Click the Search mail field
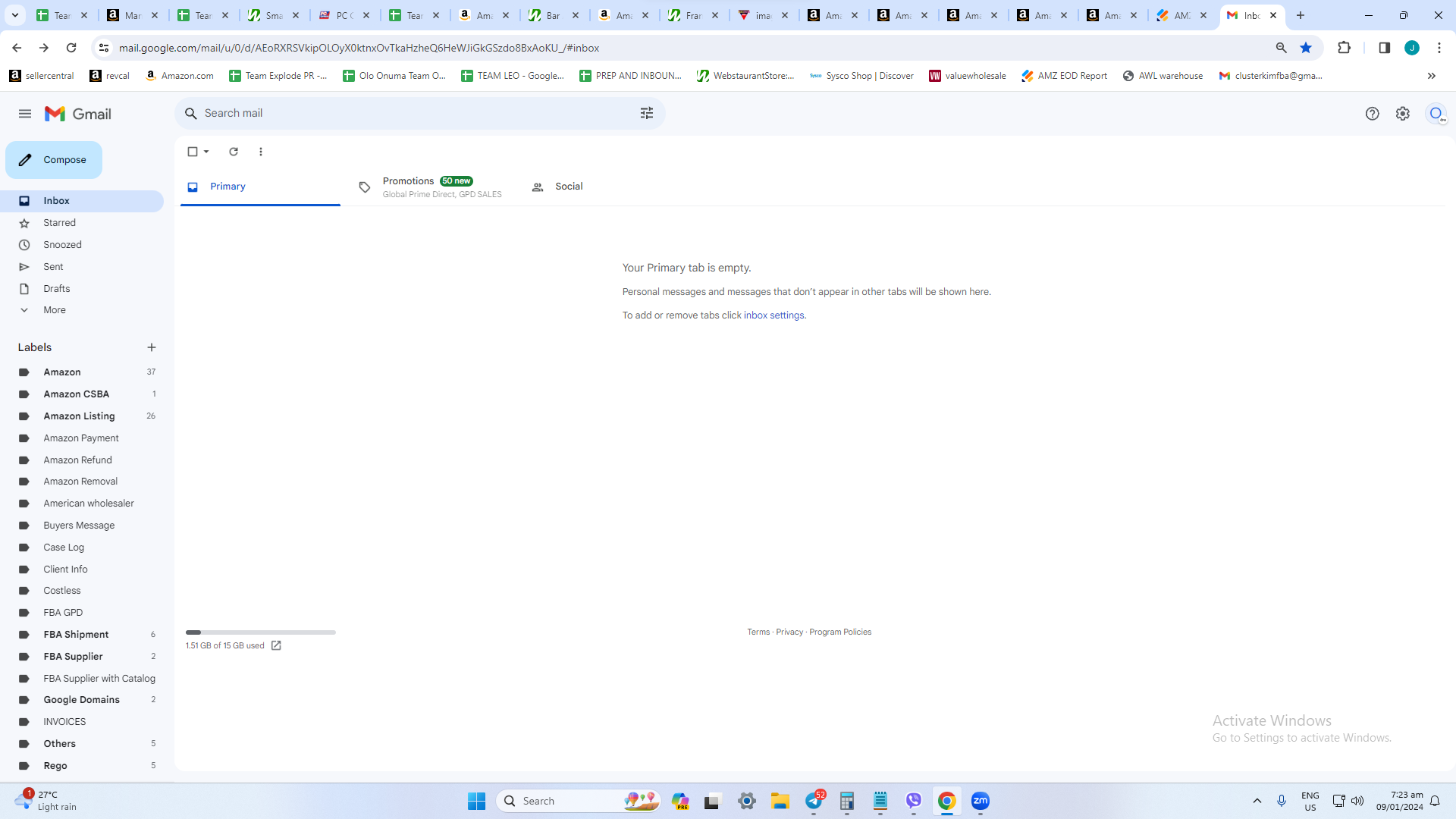This screenshot has height=819, width=1456. pyautogui.click(x=420, y=113)
